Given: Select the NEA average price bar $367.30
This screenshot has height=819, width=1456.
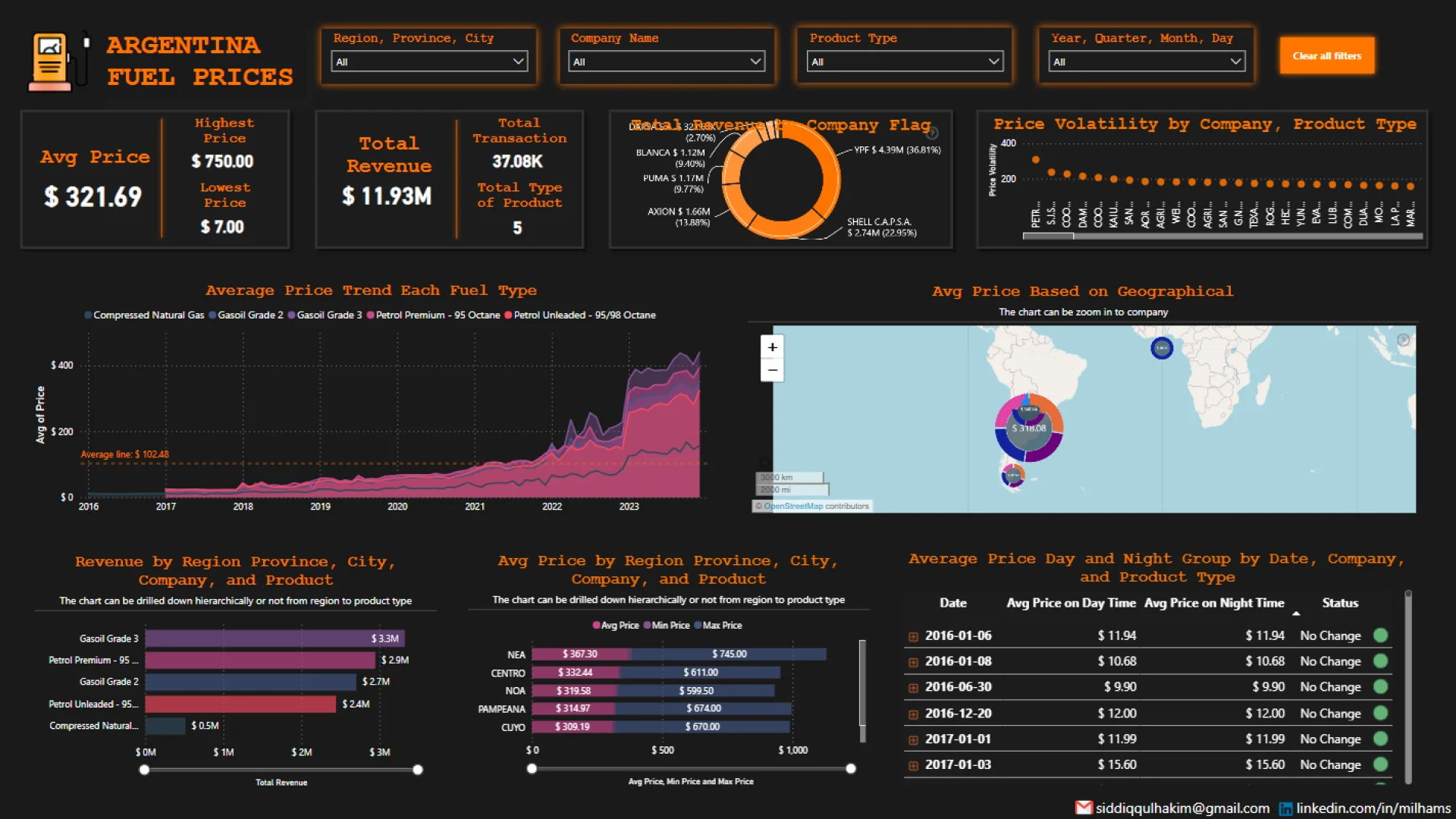Looking at the screenshot, I should (x=581, y=654).
